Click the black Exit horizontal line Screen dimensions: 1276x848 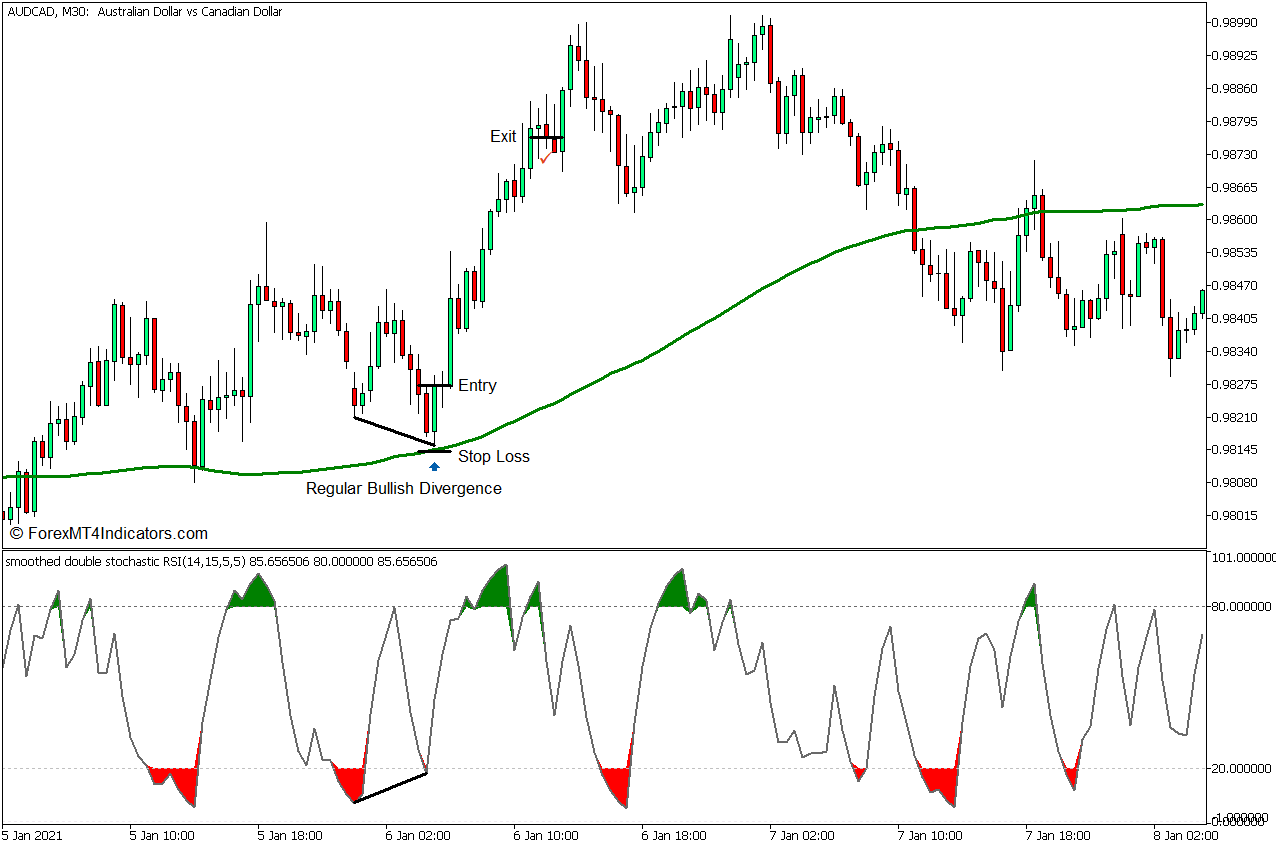pos(544,135)
